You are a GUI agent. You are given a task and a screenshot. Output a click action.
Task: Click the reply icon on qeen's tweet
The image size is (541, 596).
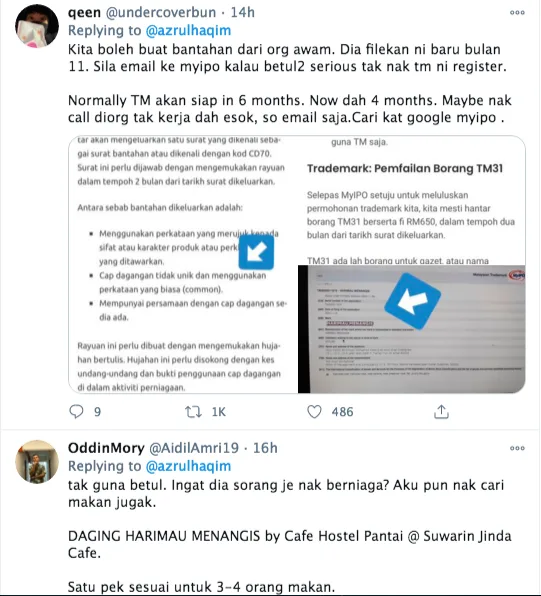click(76, 411)
